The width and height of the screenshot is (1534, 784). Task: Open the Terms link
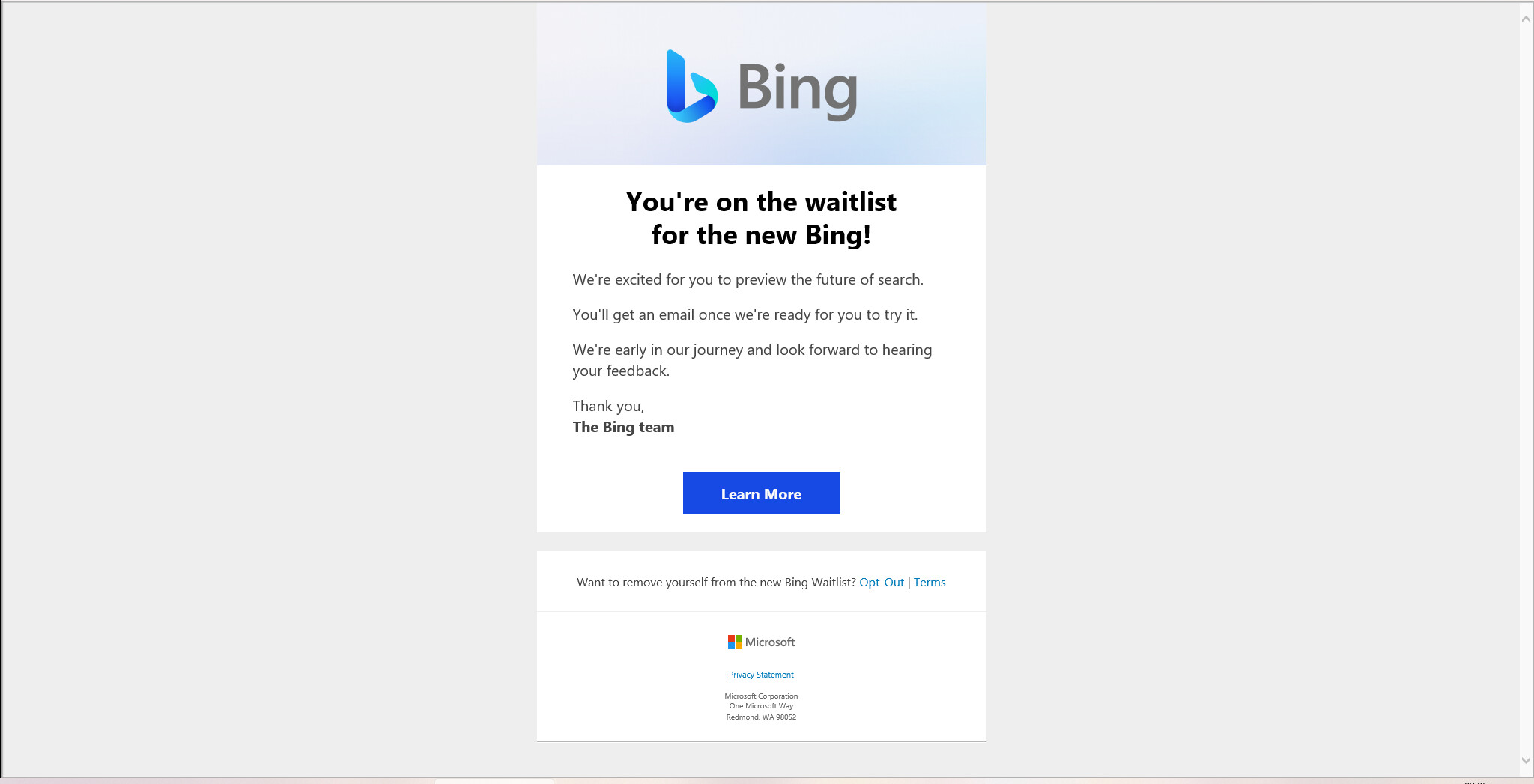click(x=930, y=583)
